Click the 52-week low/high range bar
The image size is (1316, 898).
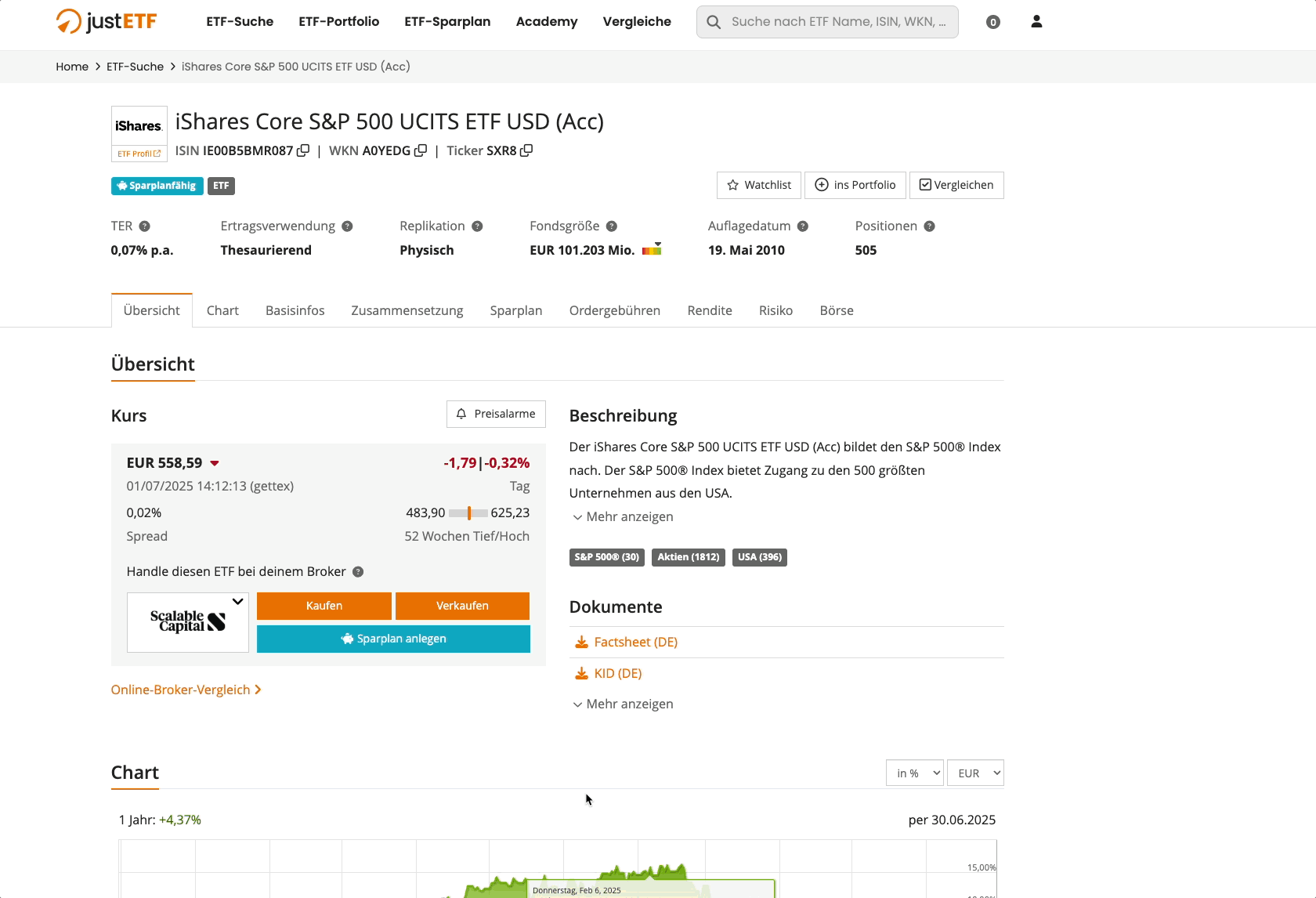(x=468, y=513)
